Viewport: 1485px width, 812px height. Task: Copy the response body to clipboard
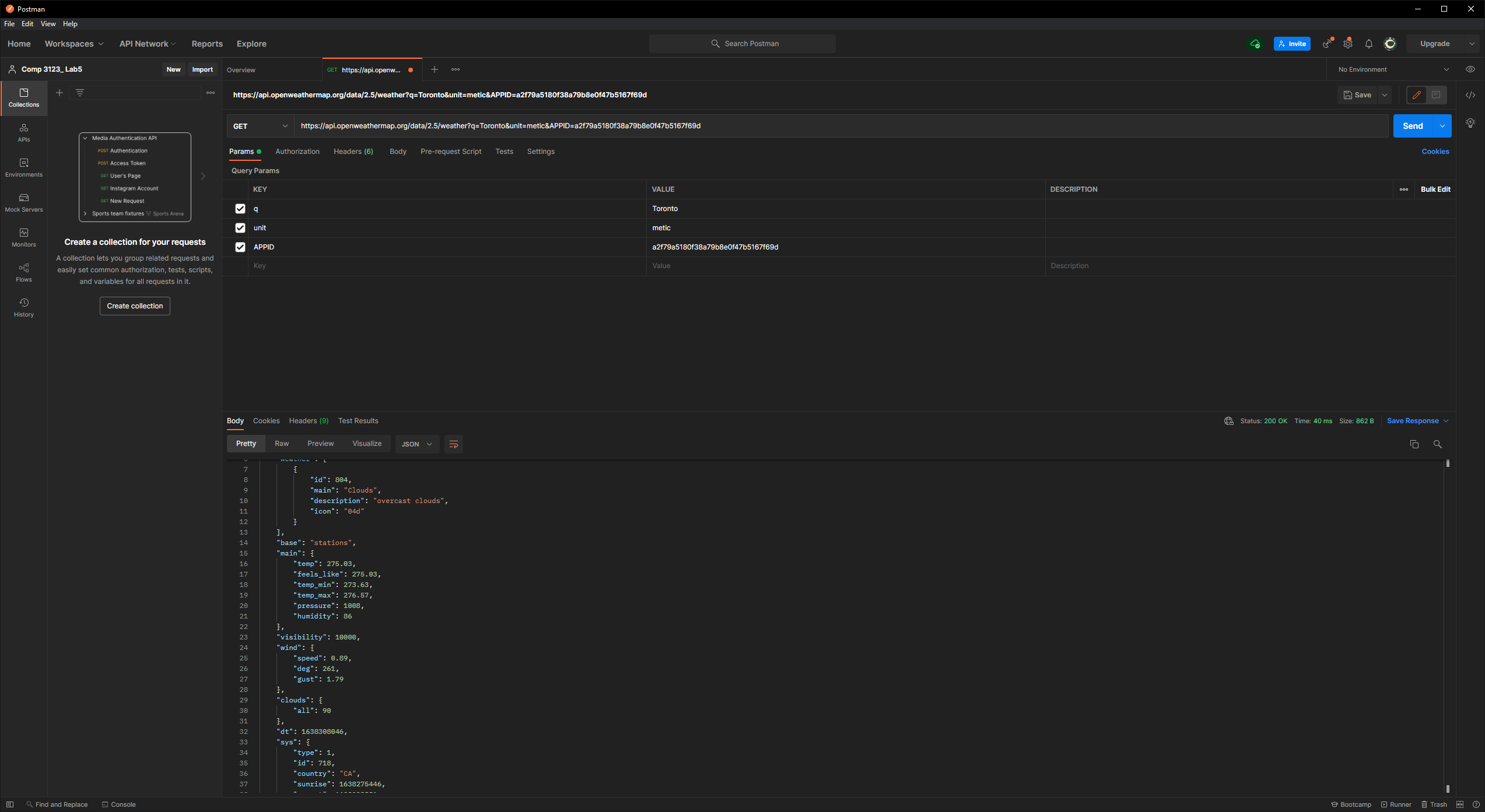[x=1414, y=444]
